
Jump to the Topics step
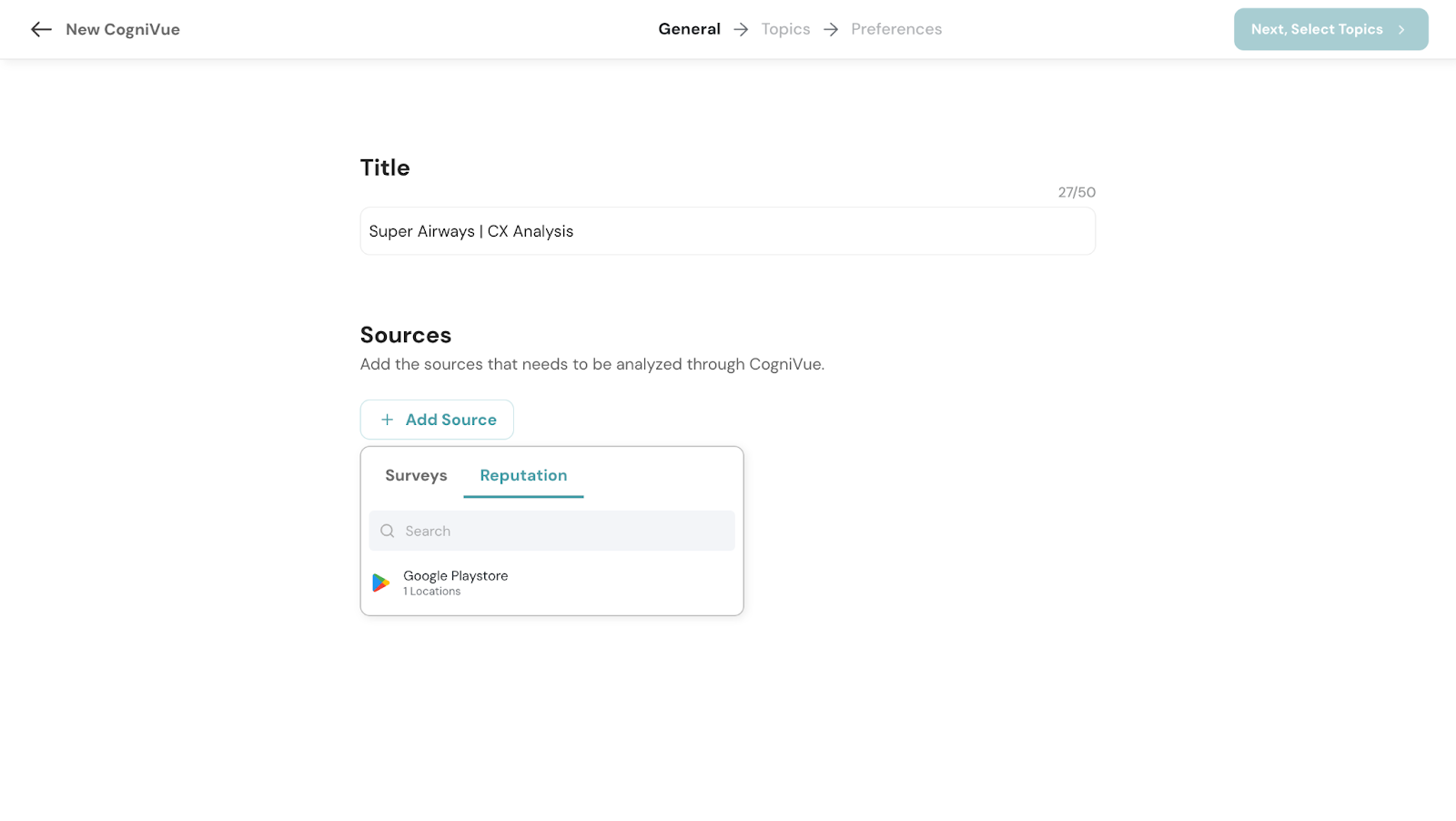coord(785,29)
